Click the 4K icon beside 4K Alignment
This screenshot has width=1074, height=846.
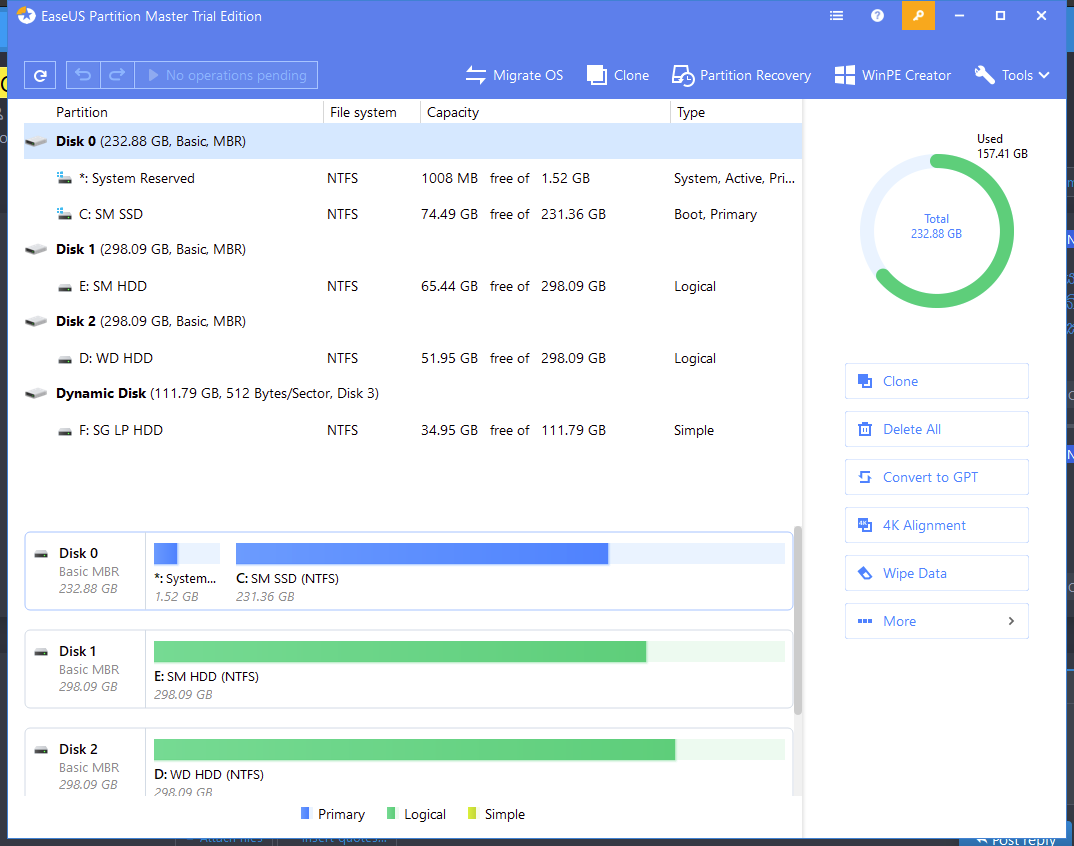click(865, 525)
